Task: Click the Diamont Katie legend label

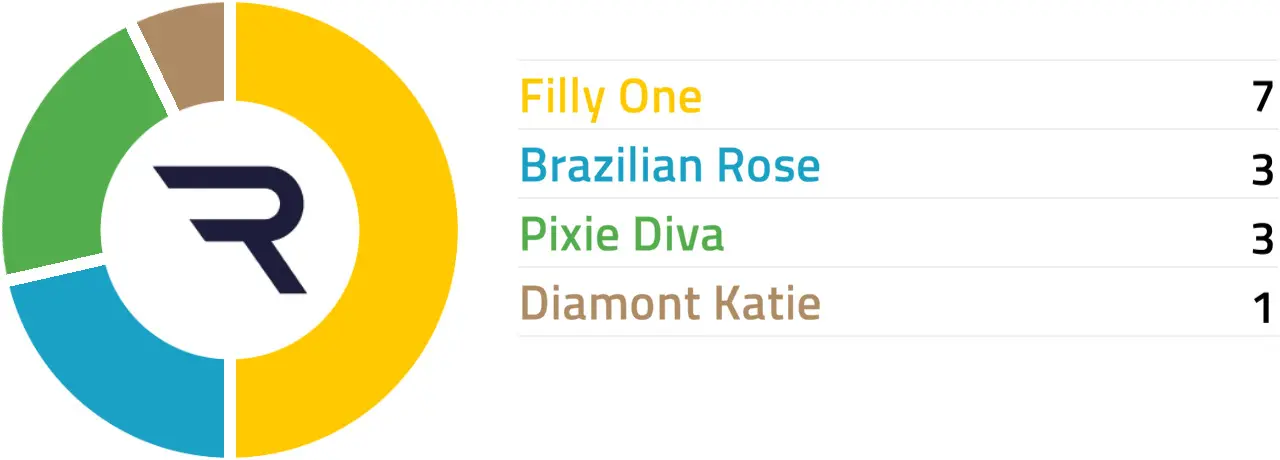Action: (669, 303)
